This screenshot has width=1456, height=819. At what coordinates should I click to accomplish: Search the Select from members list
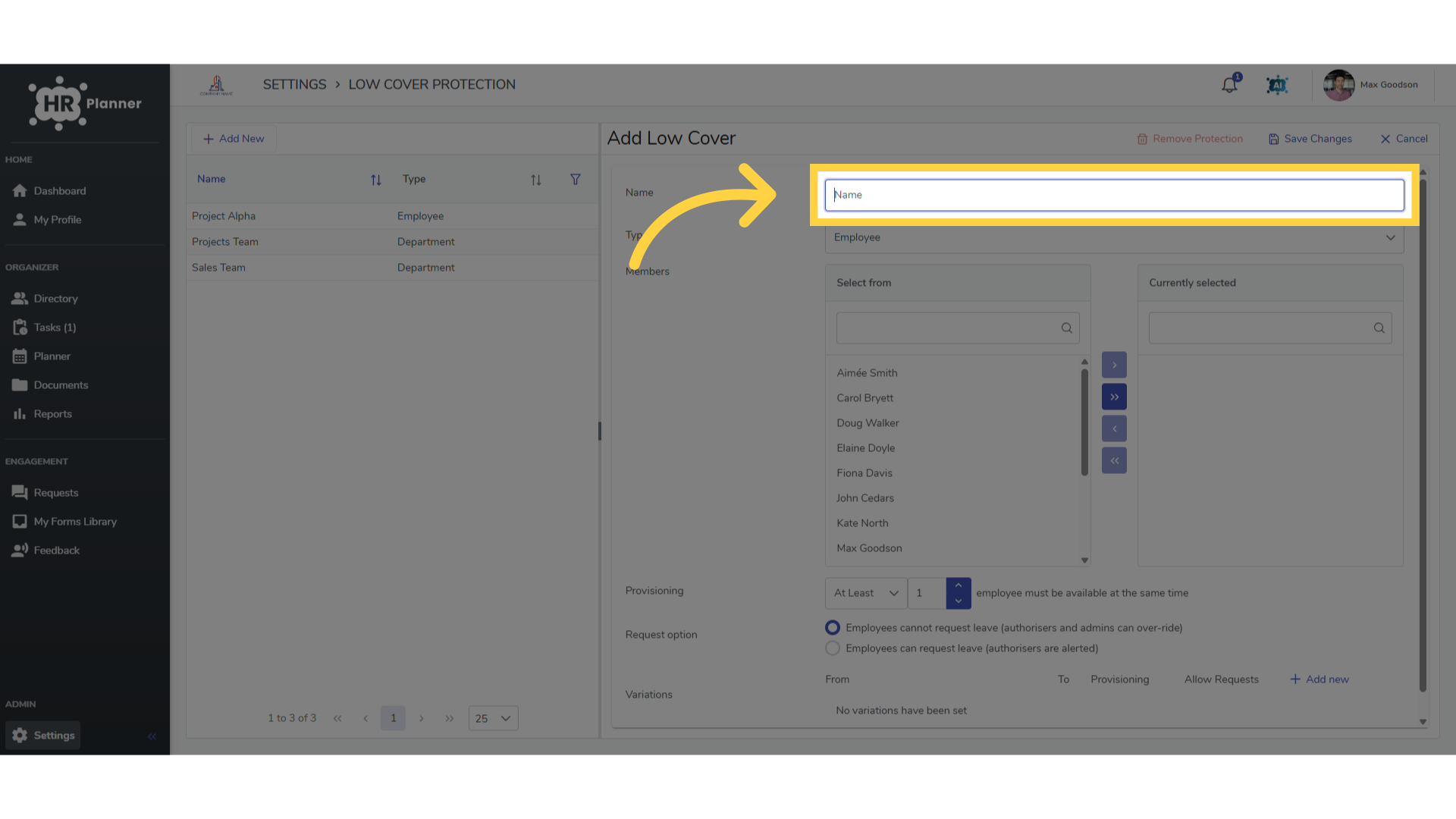[958, 328]
